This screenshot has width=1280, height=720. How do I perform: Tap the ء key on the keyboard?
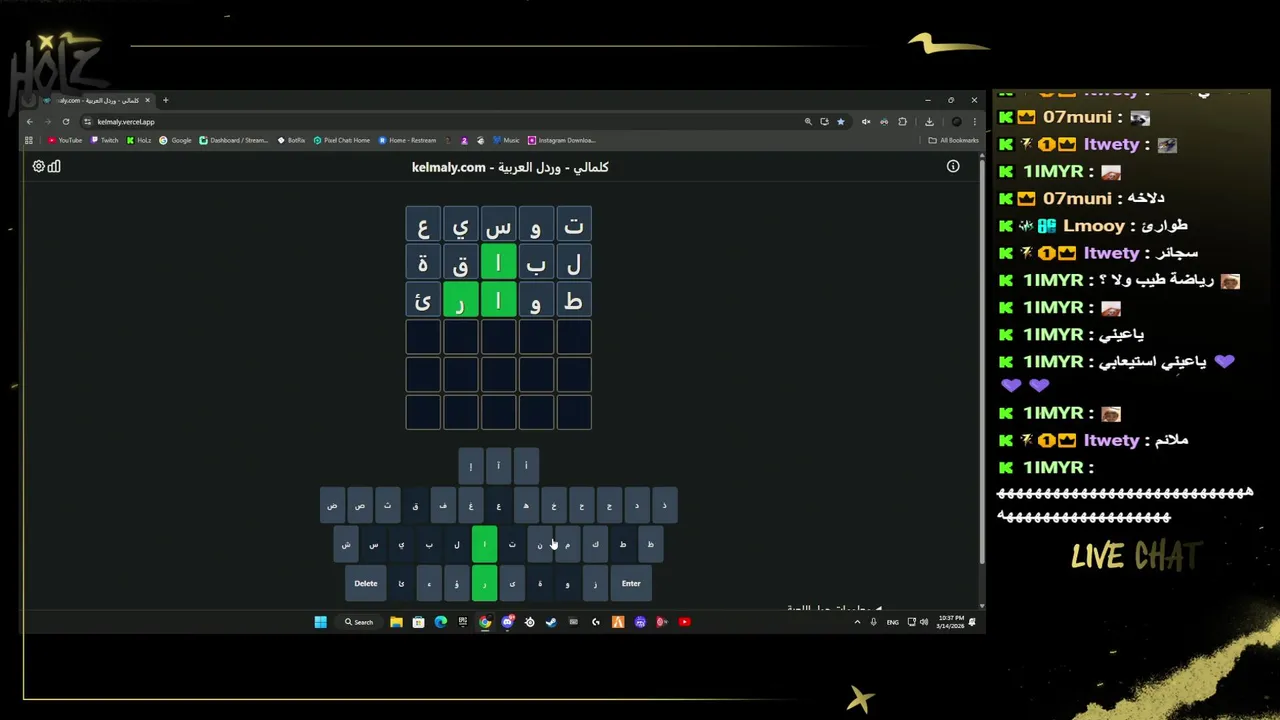click(429, 583)
